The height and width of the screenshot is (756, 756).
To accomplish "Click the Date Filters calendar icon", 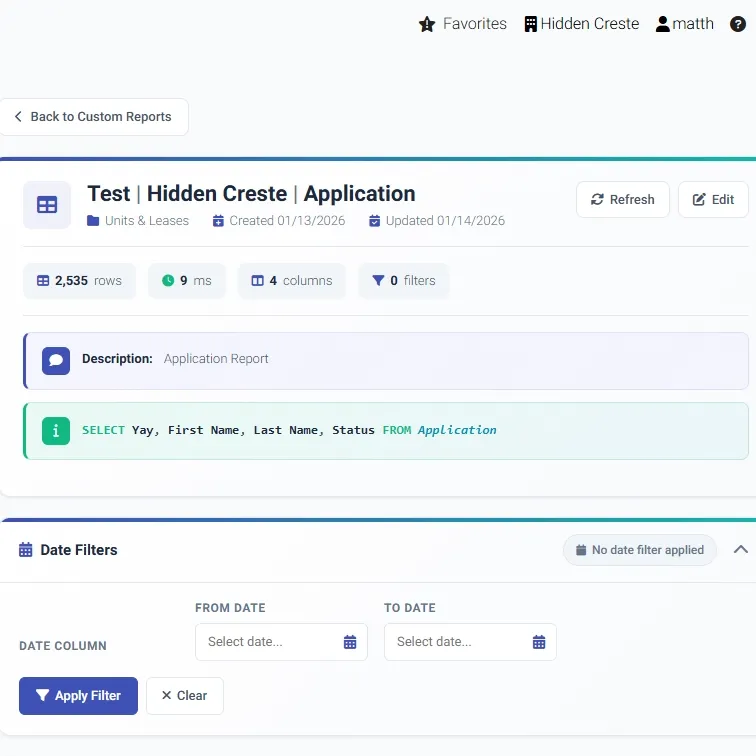I will point(26,550).
